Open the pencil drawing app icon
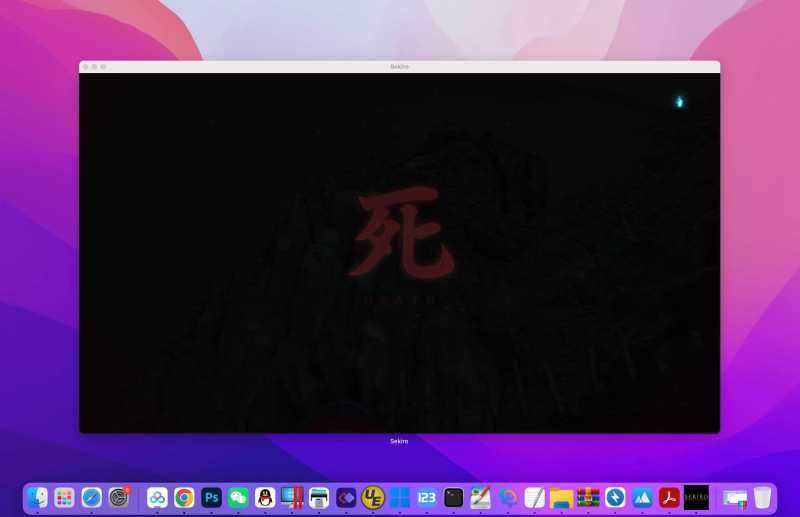Screen dimensions: 800x517 click(x=481, y=498)
